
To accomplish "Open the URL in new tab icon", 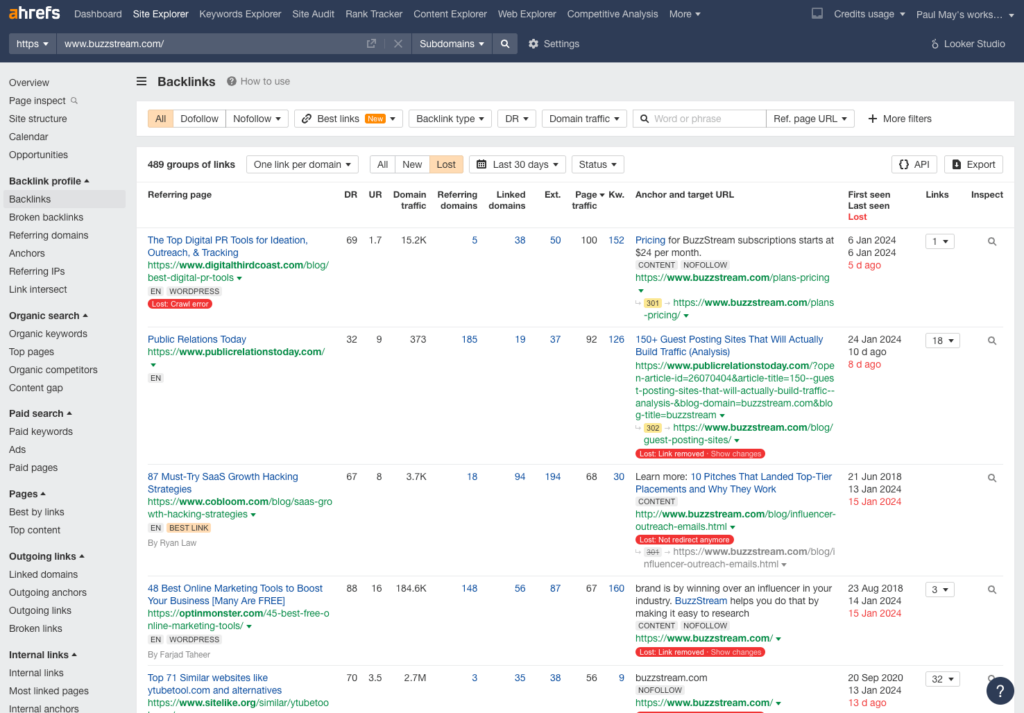I will (372, 44).
